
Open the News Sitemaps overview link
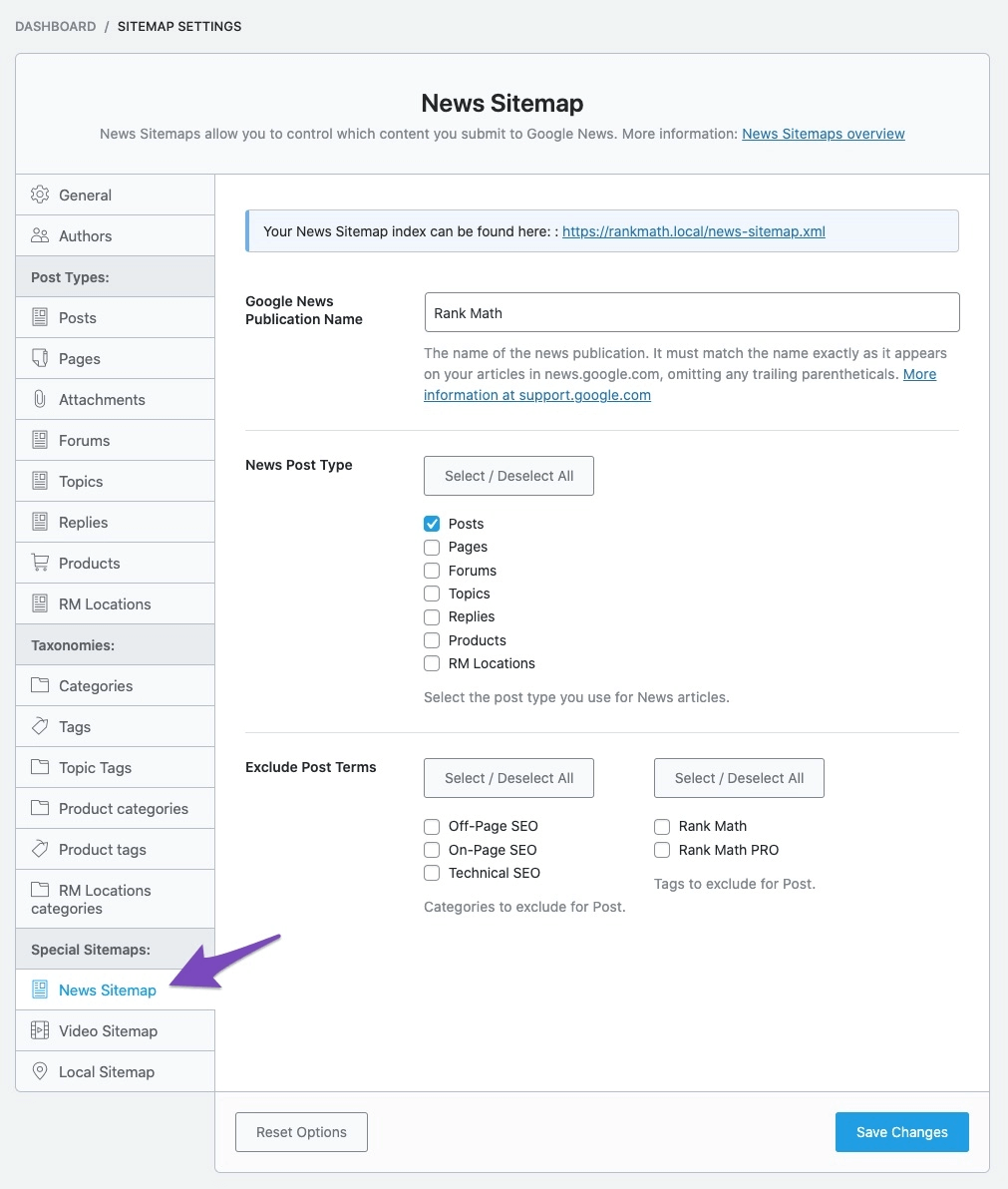point(823,134)
